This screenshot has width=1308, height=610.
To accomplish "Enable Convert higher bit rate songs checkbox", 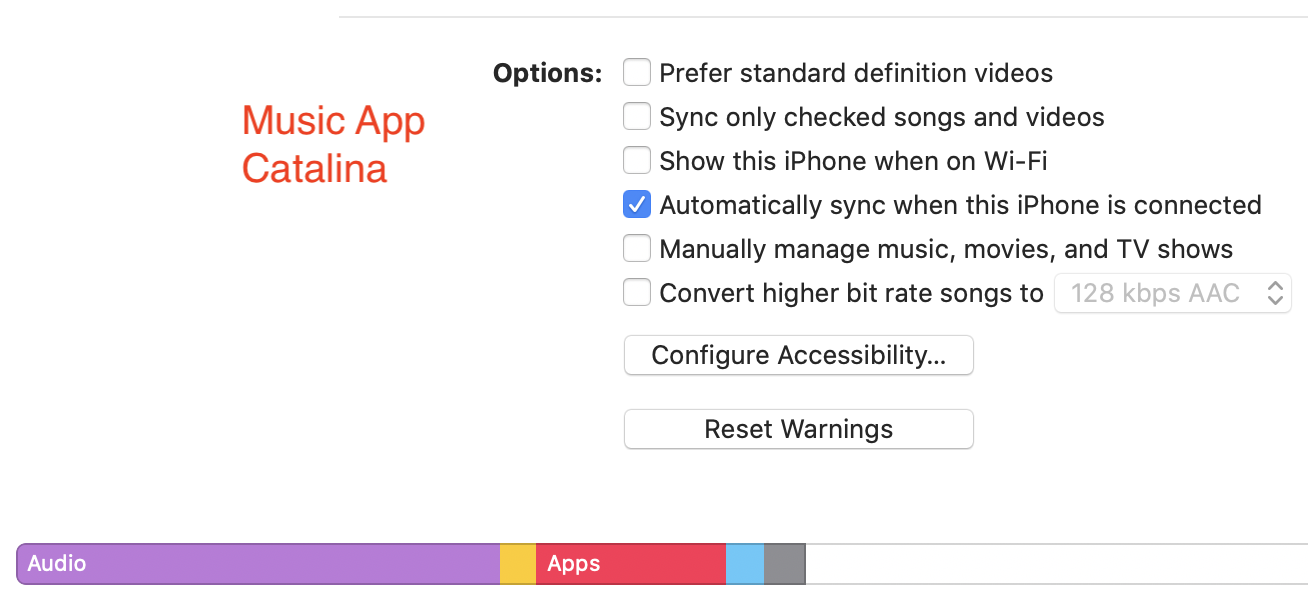I will [x=637, y=293].
